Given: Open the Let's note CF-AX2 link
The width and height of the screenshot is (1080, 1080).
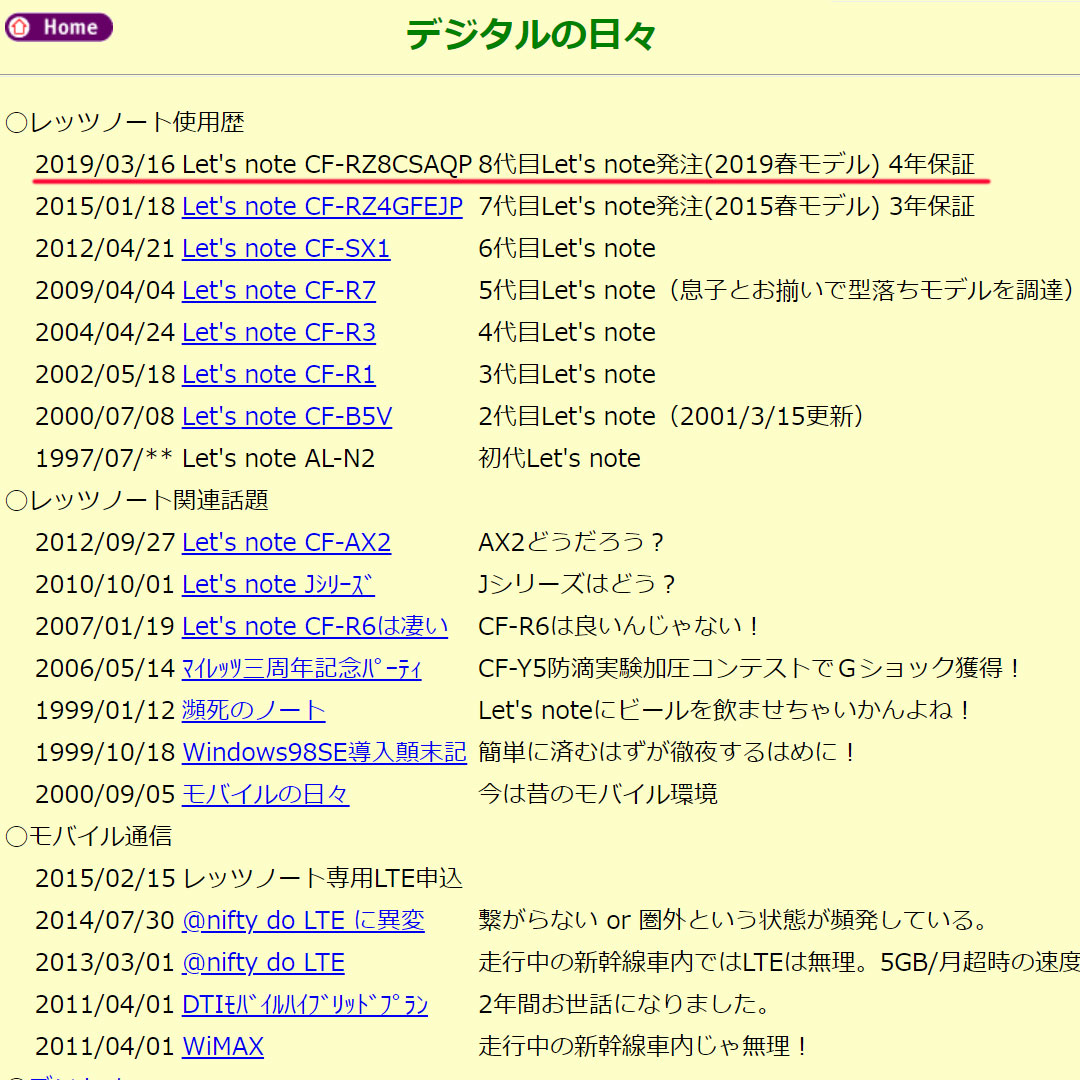Looking at the screenshot, I should 287,543.
